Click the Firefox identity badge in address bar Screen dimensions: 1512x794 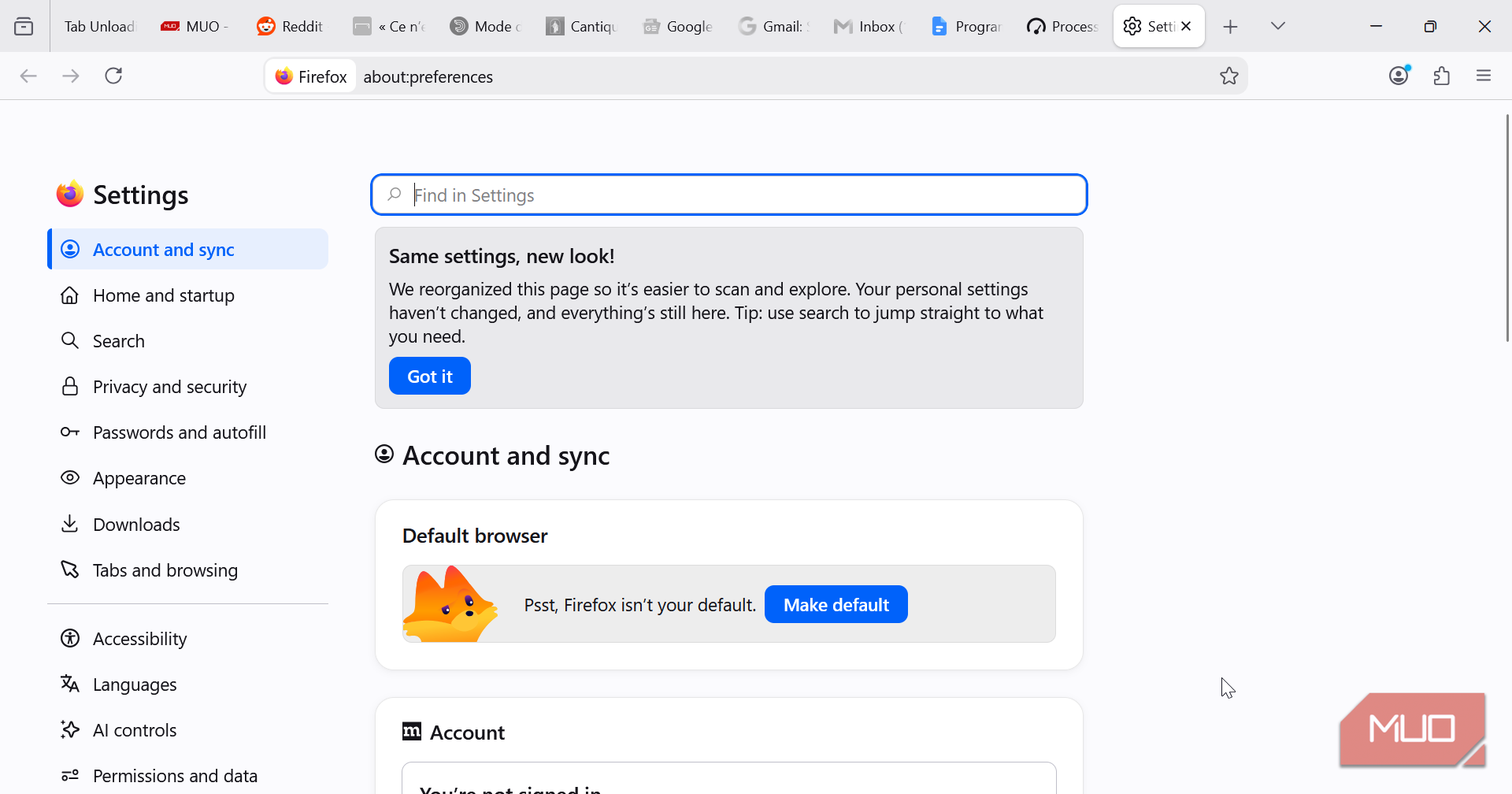[311, 76]
